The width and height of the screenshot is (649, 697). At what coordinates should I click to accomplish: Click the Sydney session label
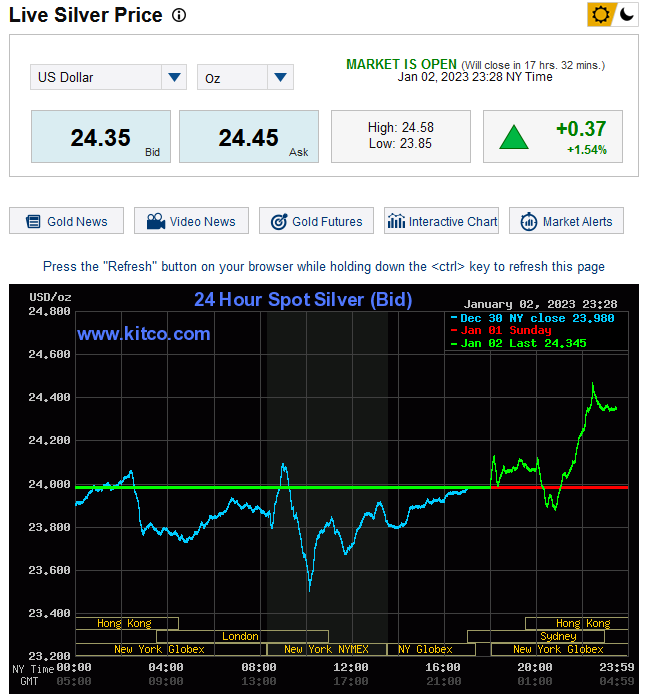[558, 636]
